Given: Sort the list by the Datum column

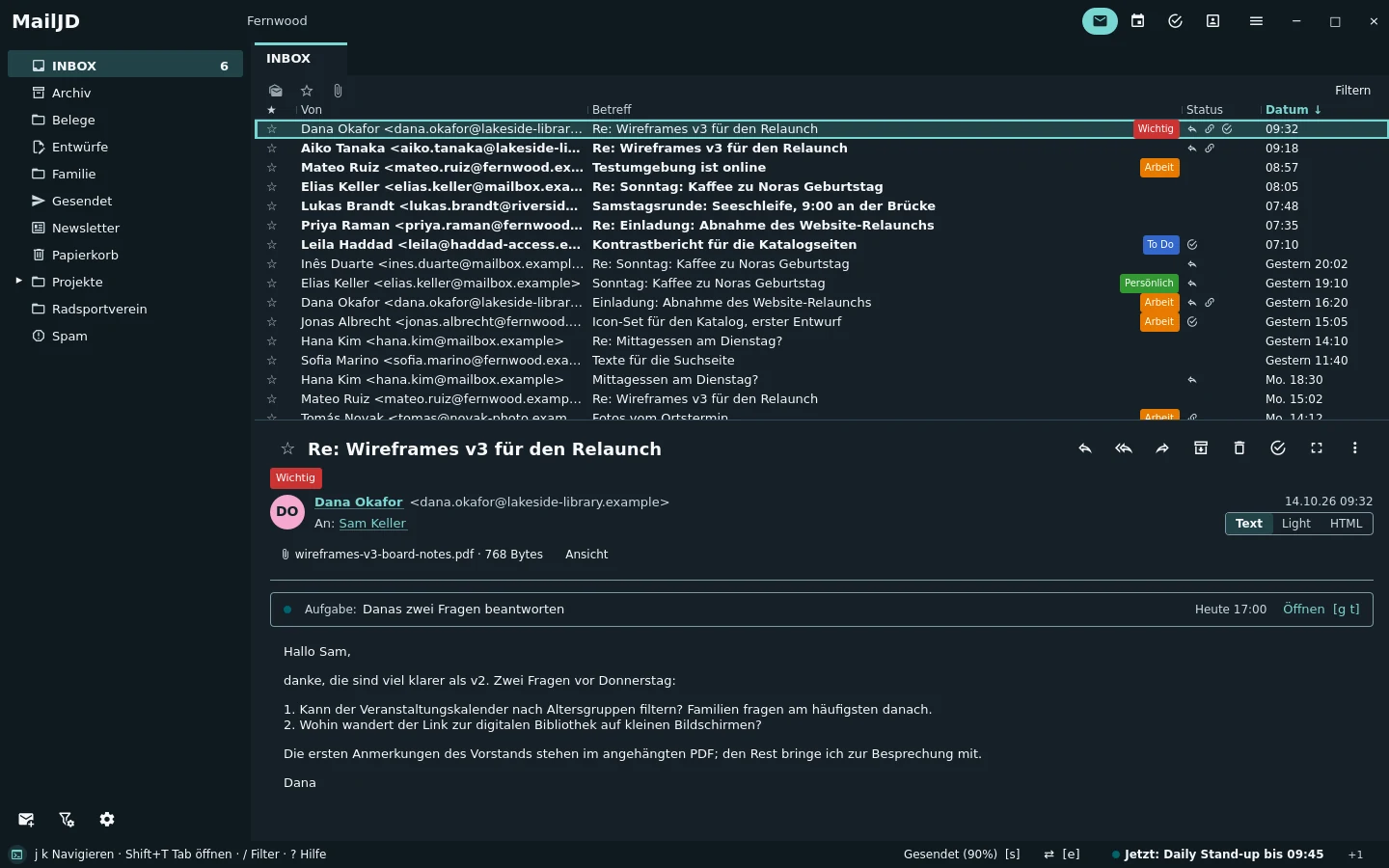Looking at the screenshot, I should pyautogui.click(x=1294, y=110).
